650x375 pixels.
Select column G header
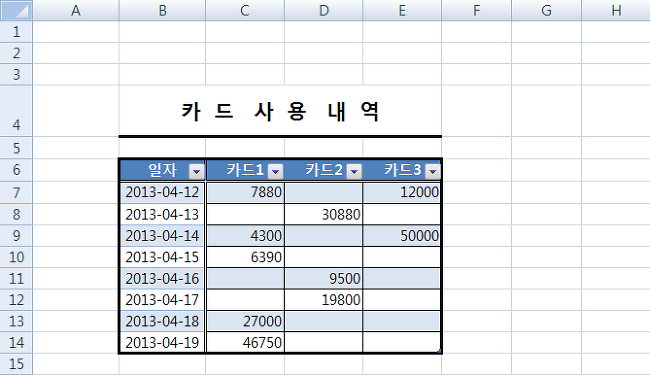(547, 10)
